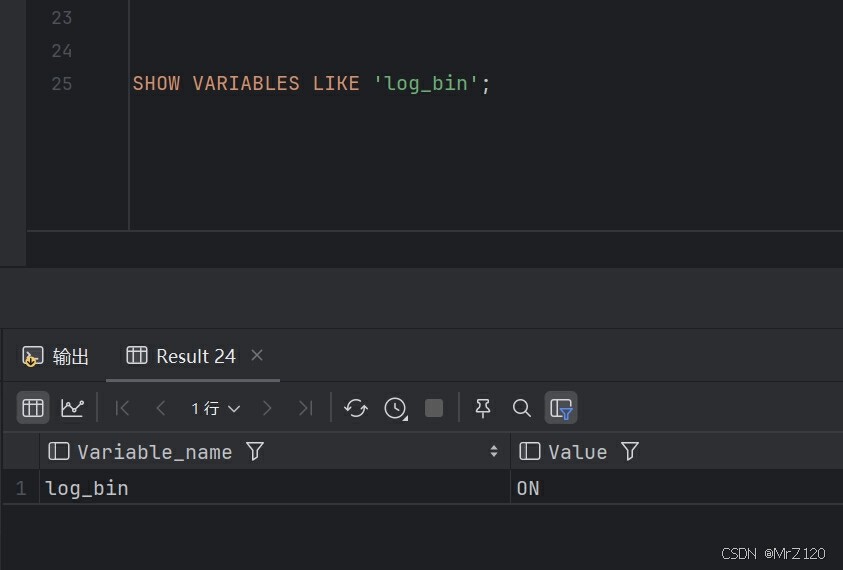
Task: Pin the Result 24 tab
Action: click(x=483, y=408)
